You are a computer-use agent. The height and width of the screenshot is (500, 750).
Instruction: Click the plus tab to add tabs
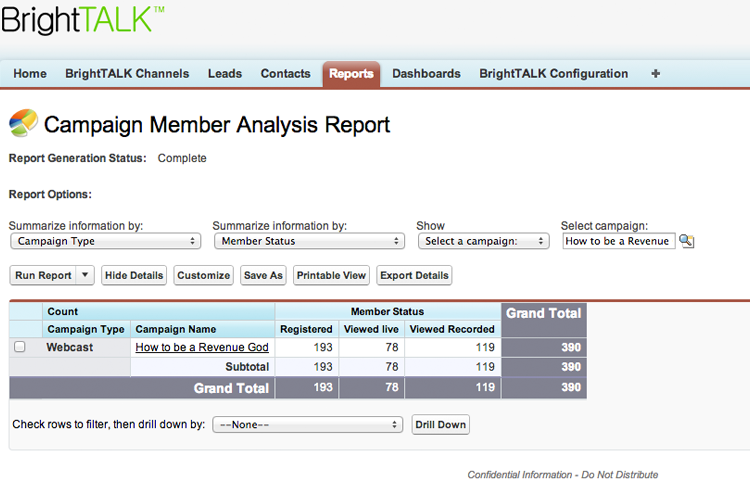[655, 74]
